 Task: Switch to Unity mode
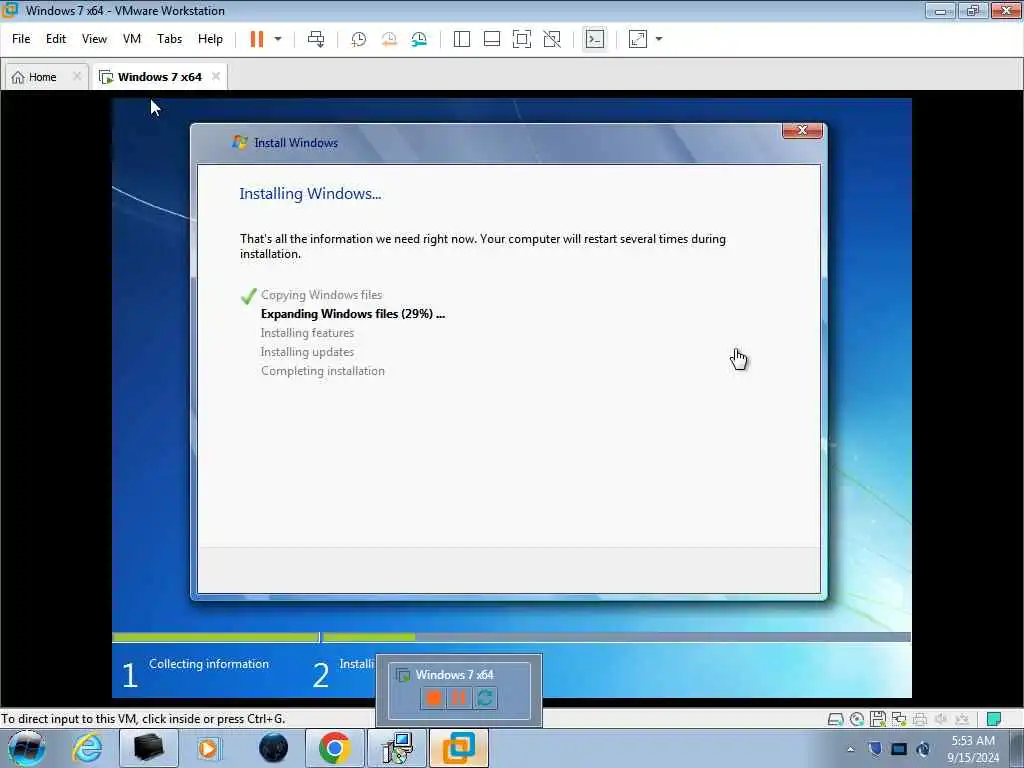[x=552, y=39]
